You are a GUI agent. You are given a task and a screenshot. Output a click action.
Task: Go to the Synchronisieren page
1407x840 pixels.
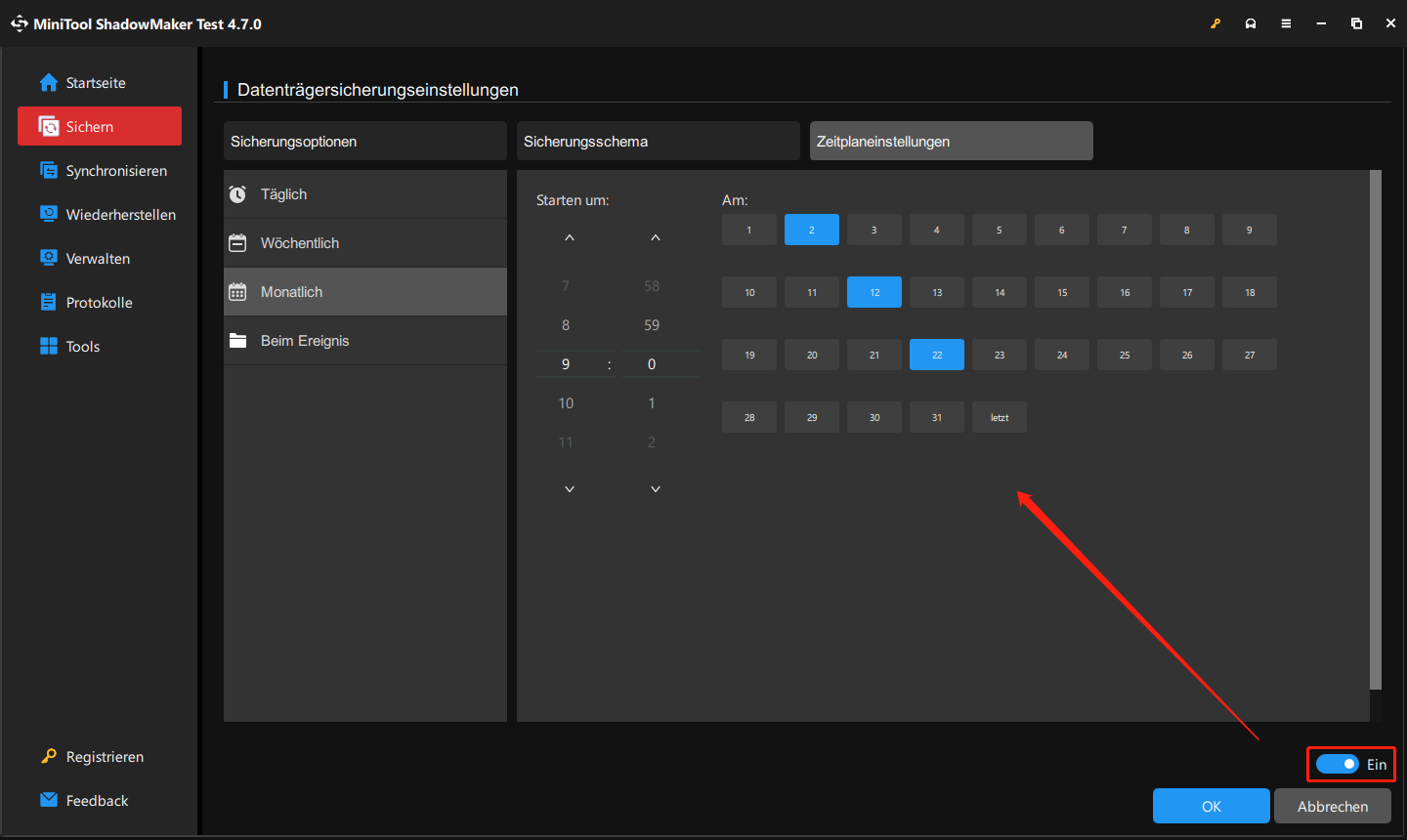pyautogui.click(x=100, y=171)
